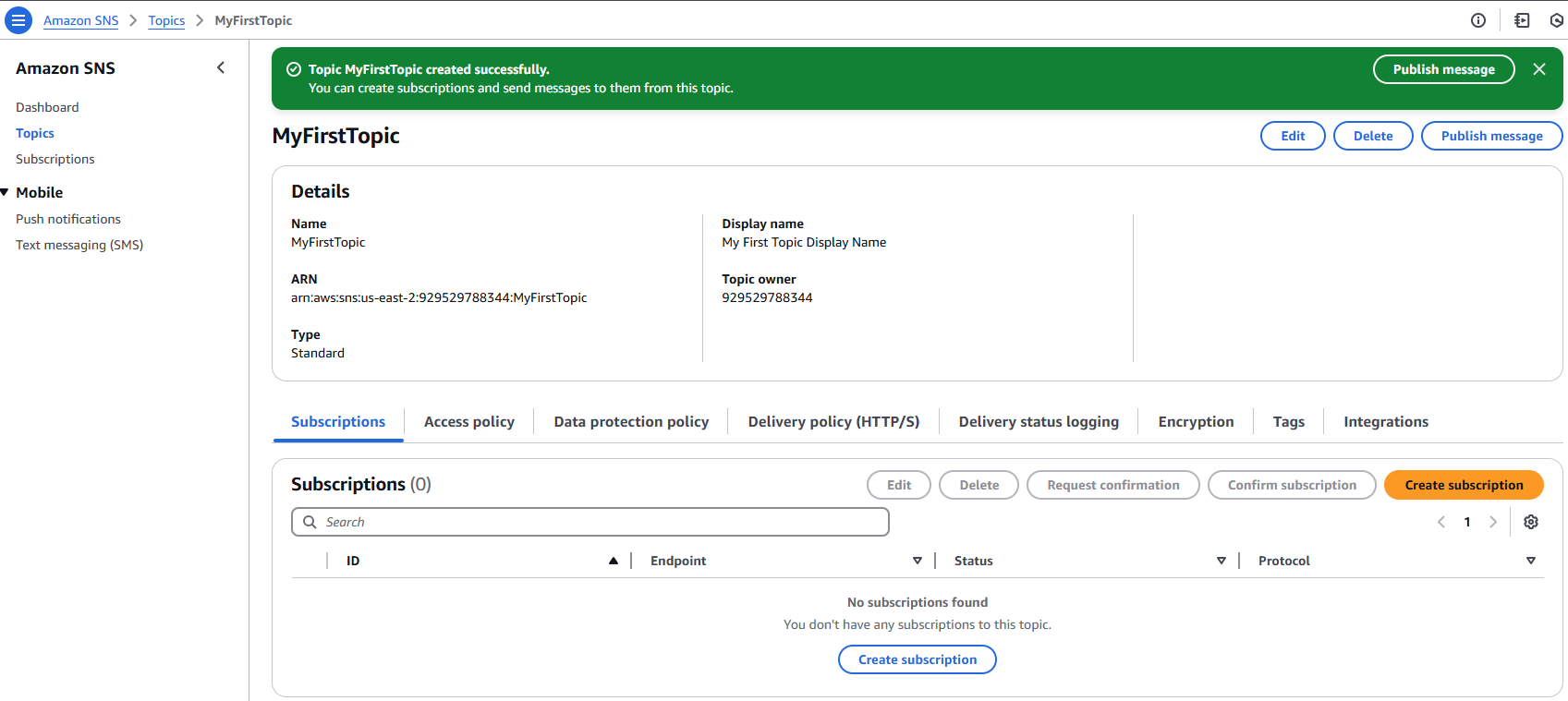Open the CloudShell panel icon in header
This screenshot has width=1568, height=701.
[1522, 20]
